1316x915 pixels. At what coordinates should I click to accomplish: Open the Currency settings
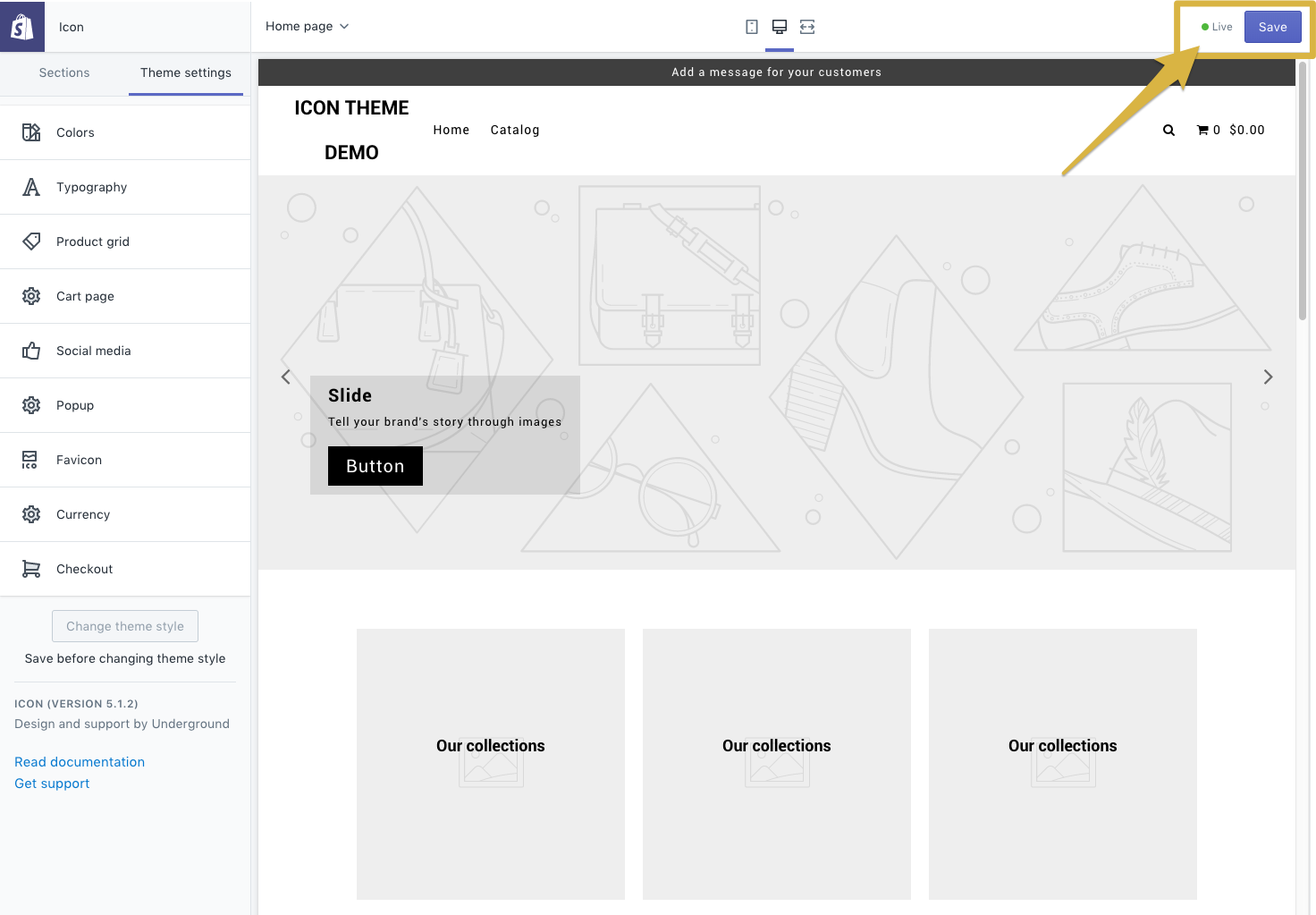click(x=83, y=514)
